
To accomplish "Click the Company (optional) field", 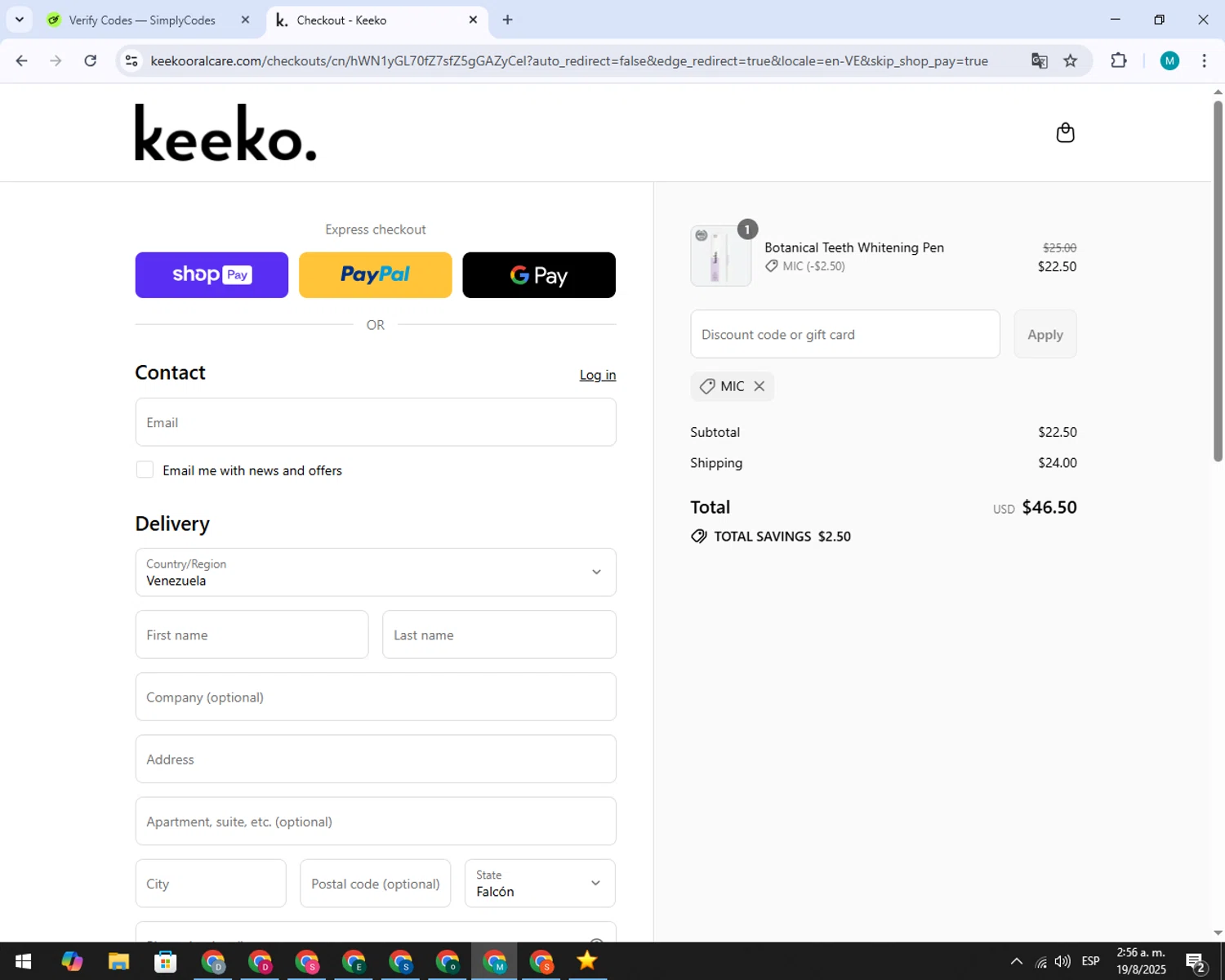I will (x=376, y=697).
